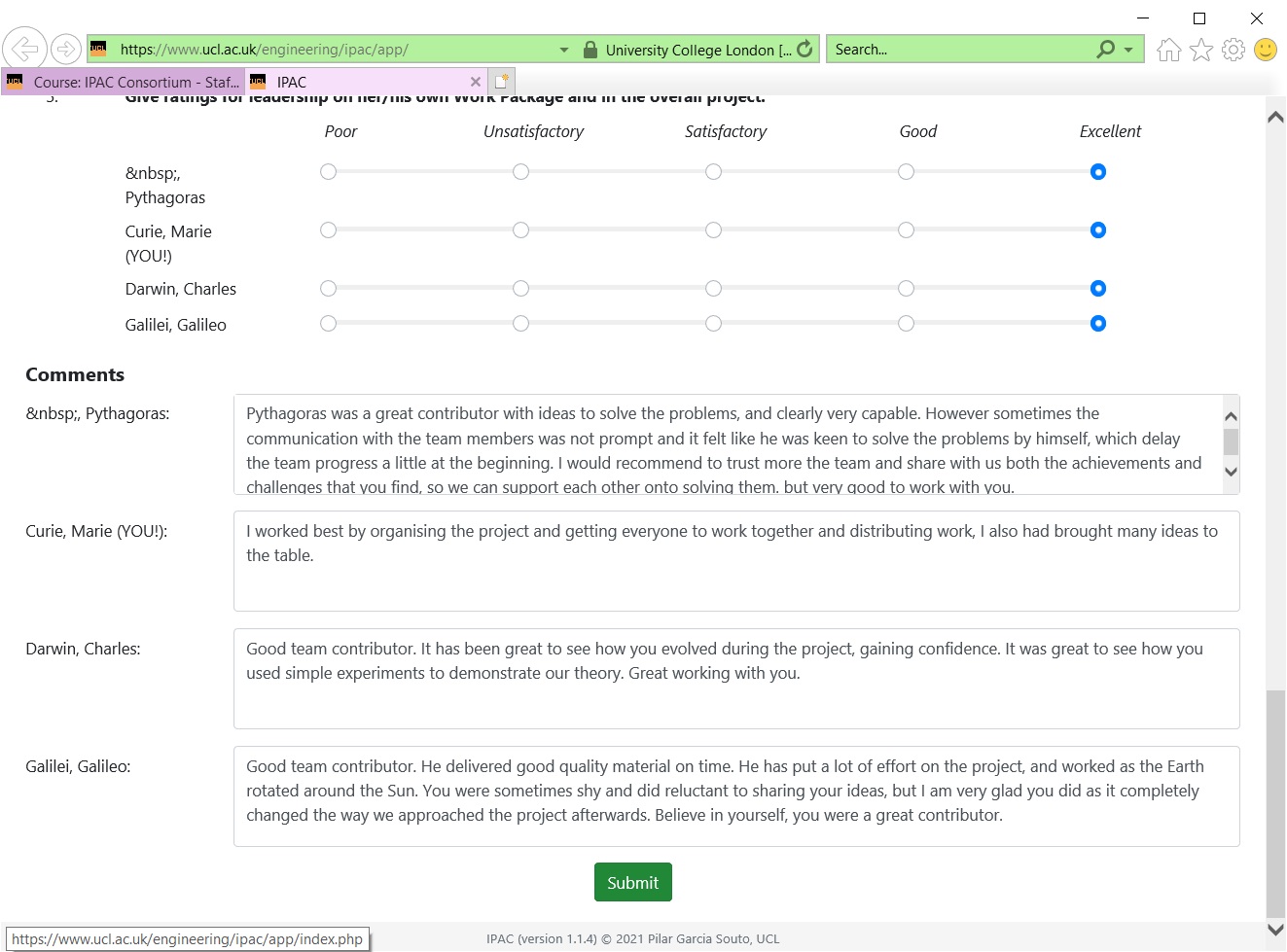Viewport: 1287px width, 952px height.
Task: Rate Pythagoras as Unsatisfactory
Action: [520, 172]
